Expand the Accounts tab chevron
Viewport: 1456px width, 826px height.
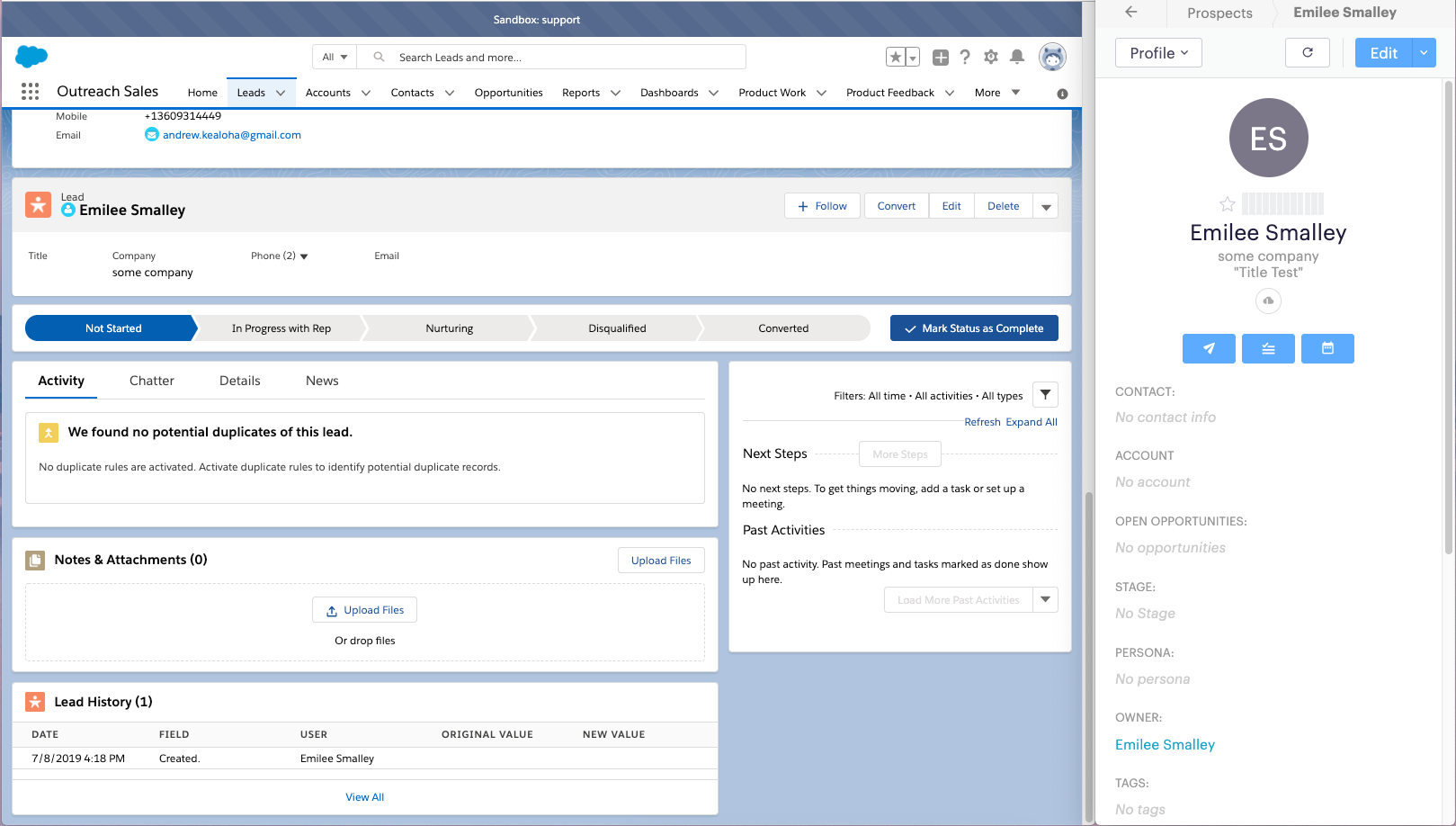pos(366,93)
